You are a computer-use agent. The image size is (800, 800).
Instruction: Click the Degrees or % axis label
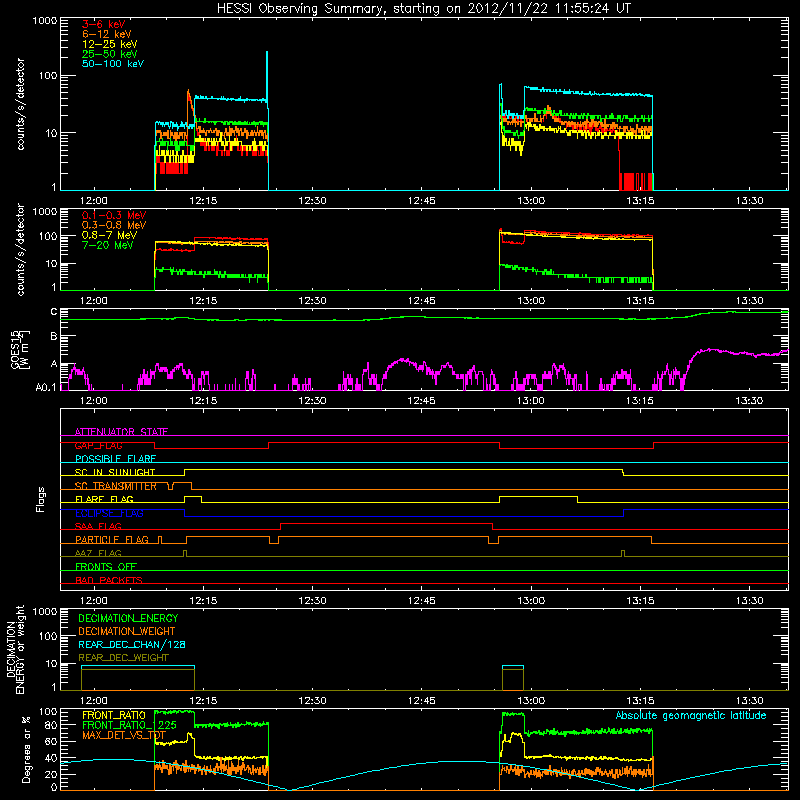pos(26,749)
